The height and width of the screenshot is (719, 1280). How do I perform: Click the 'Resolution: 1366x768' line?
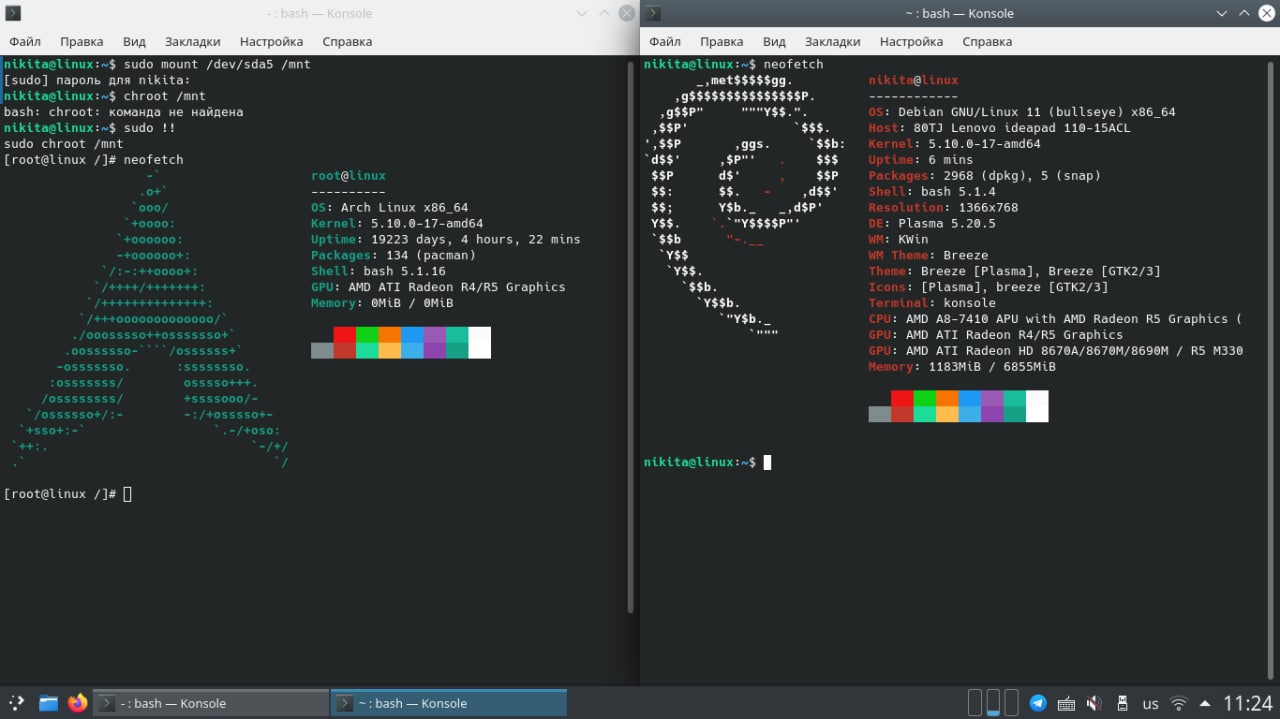(943, 208)
